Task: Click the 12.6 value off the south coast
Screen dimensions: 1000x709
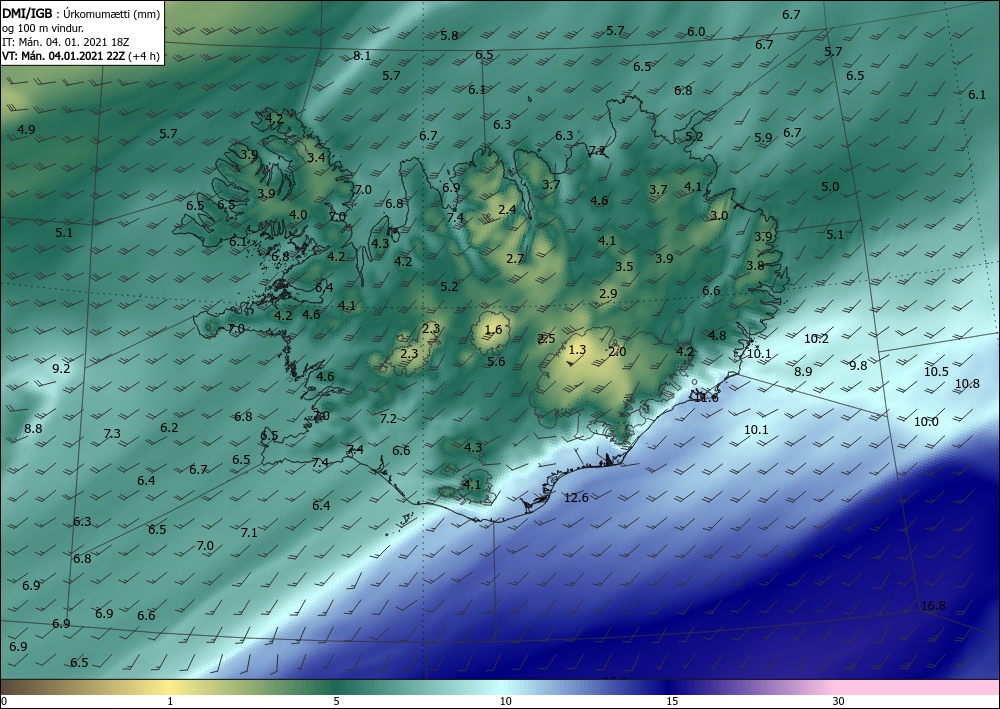Action: pos(577,497)
